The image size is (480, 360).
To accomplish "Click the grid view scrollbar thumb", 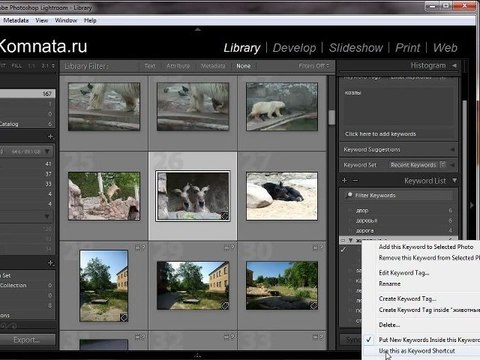I will point(331,117).
